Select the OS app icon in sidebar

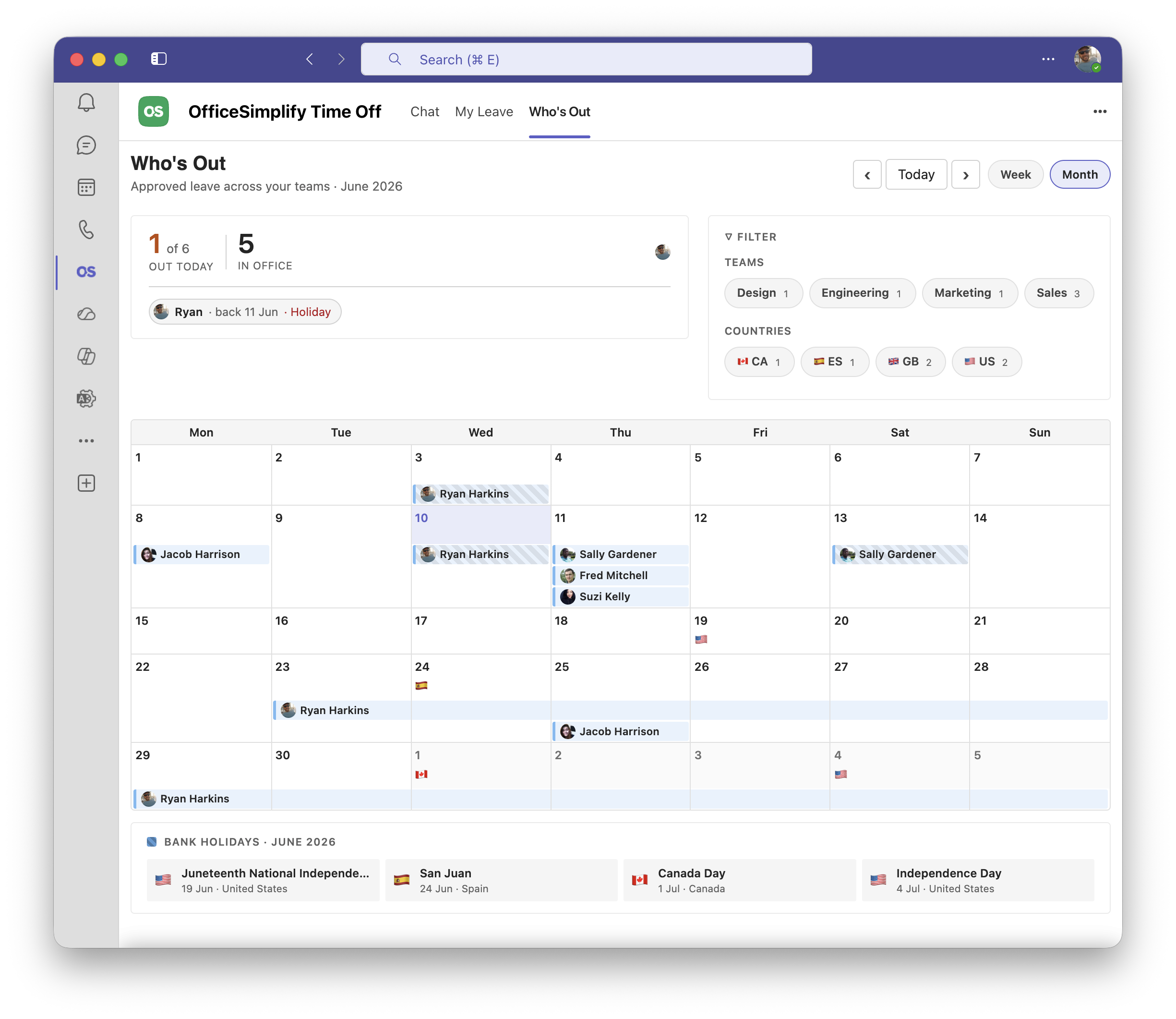pos(86,272)
